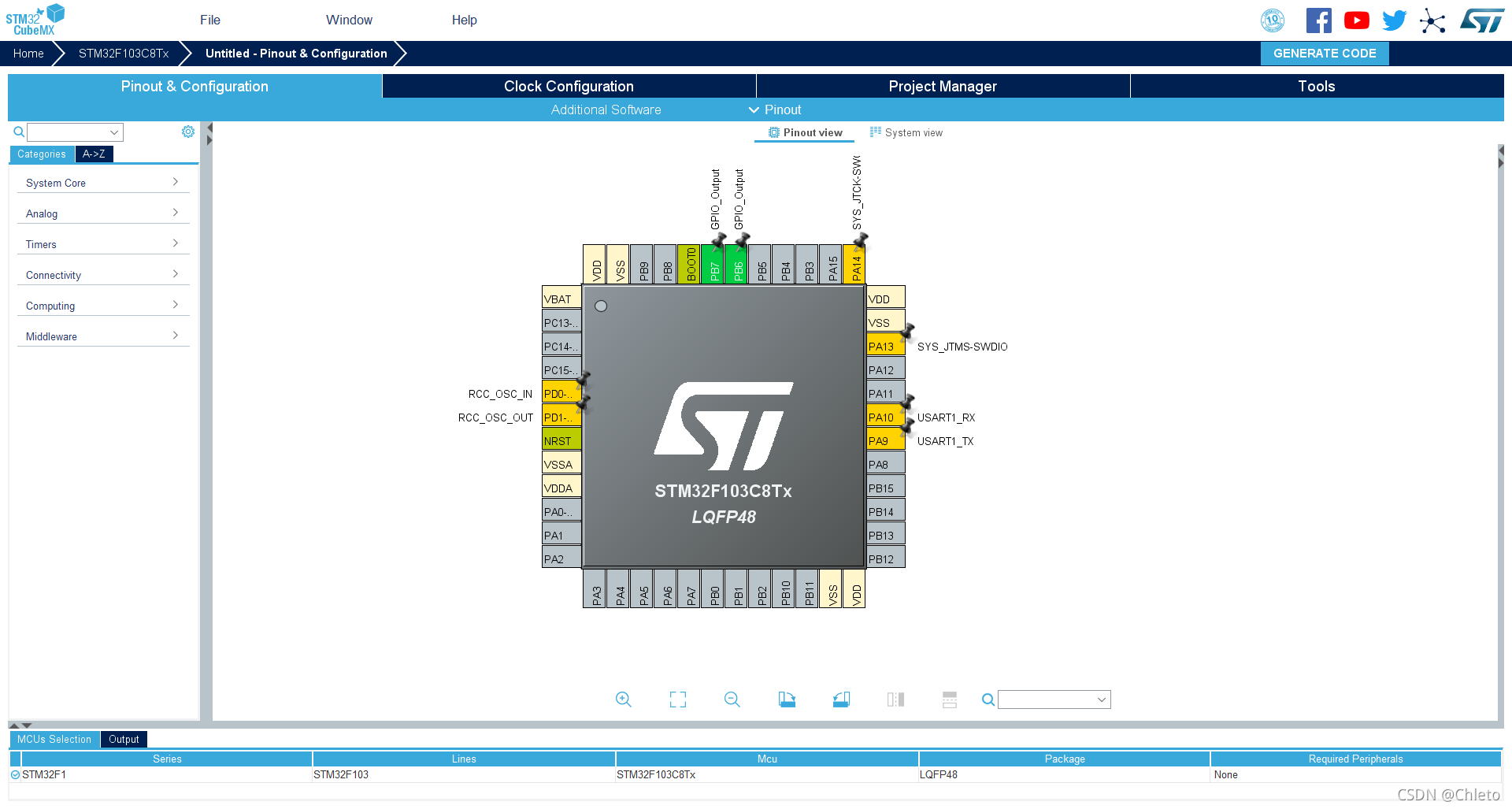This screenshot has width=1512, height=809.
Task: Click the 10th anniversary badge icon
Action: (x=1273, y=20)
